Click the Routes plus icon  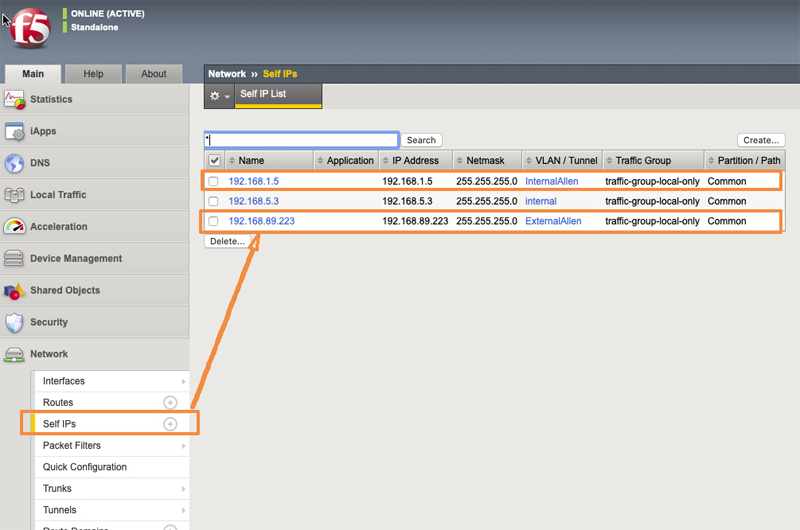coord(170,402)
